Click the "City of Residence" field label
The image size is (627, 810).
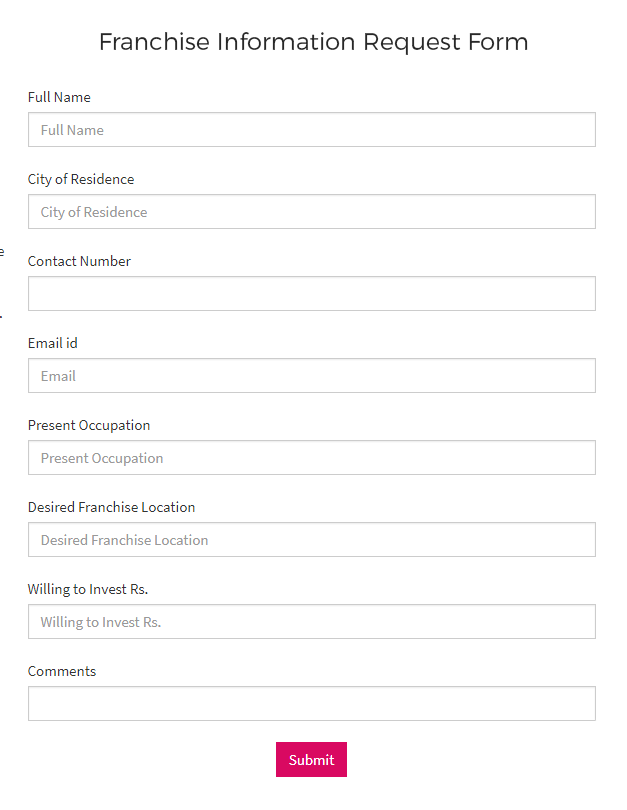point(81,179)
